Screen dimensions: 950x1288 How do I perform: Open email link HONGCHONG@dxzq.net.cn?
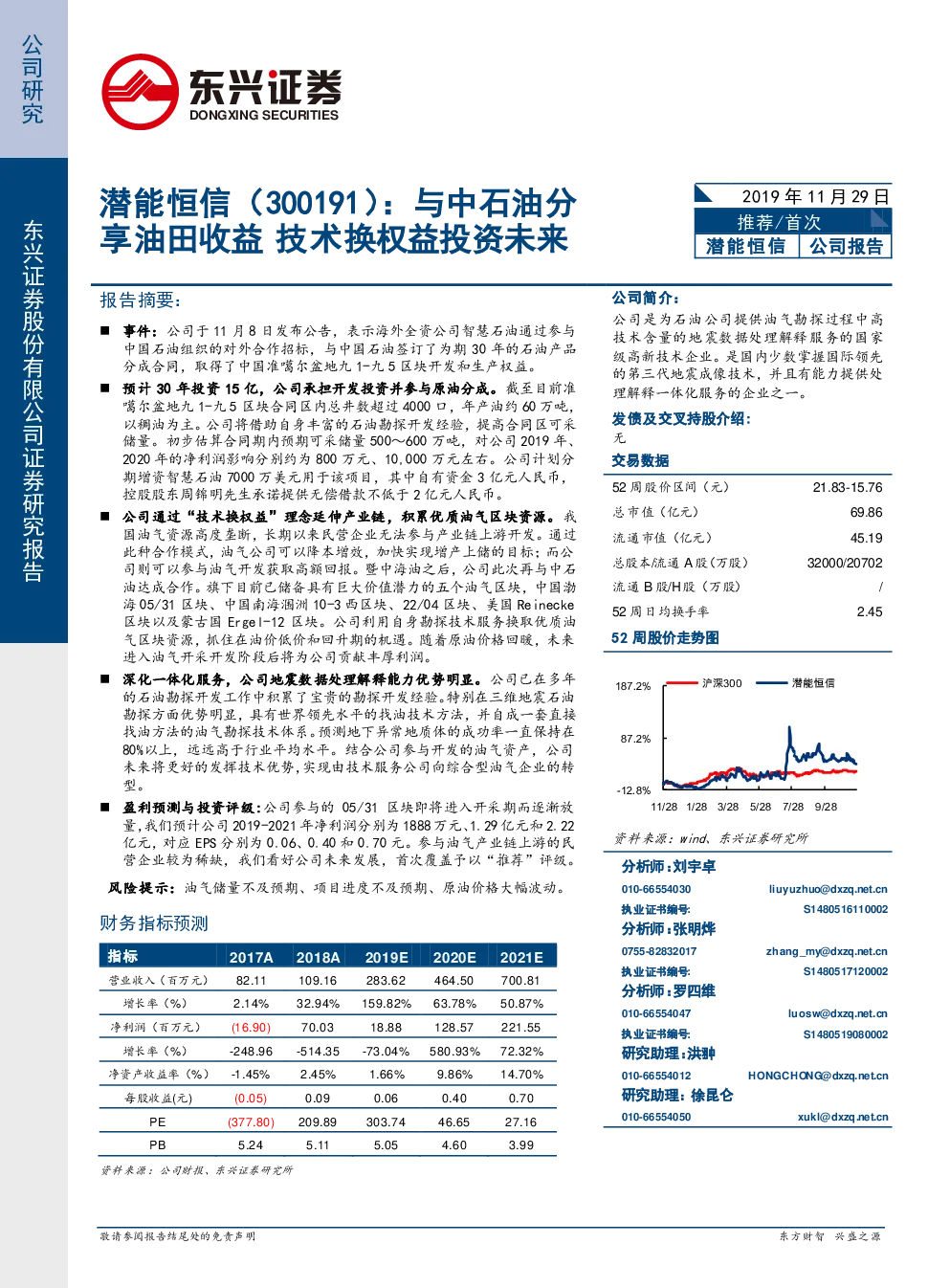tap(818, 1076)
